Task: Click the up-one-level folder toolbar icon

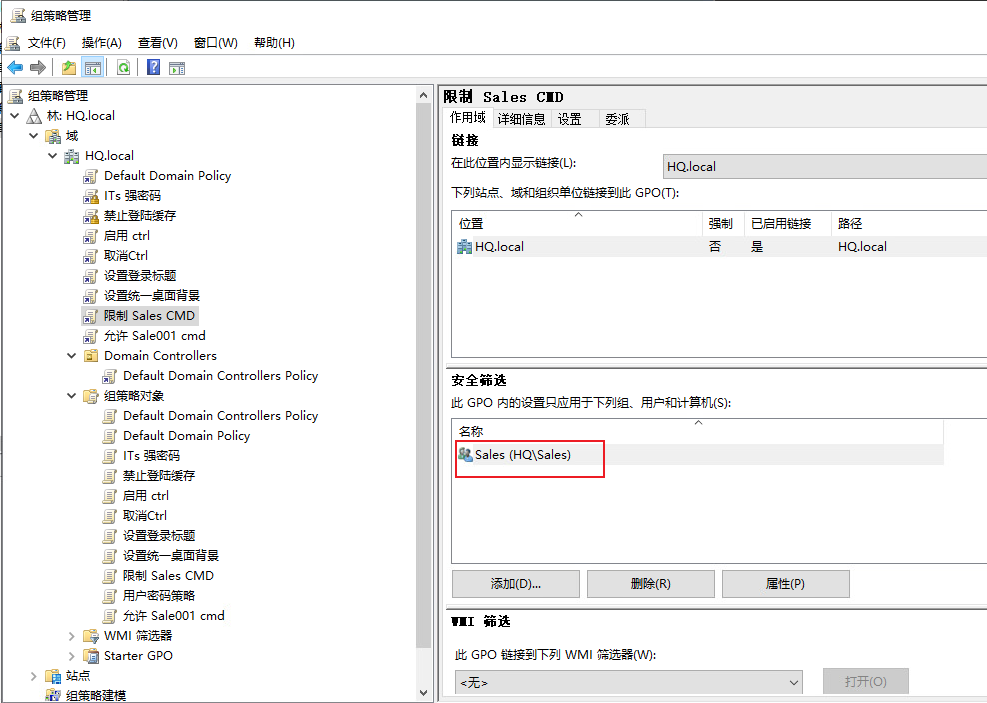Action: (x=69, y=67)
